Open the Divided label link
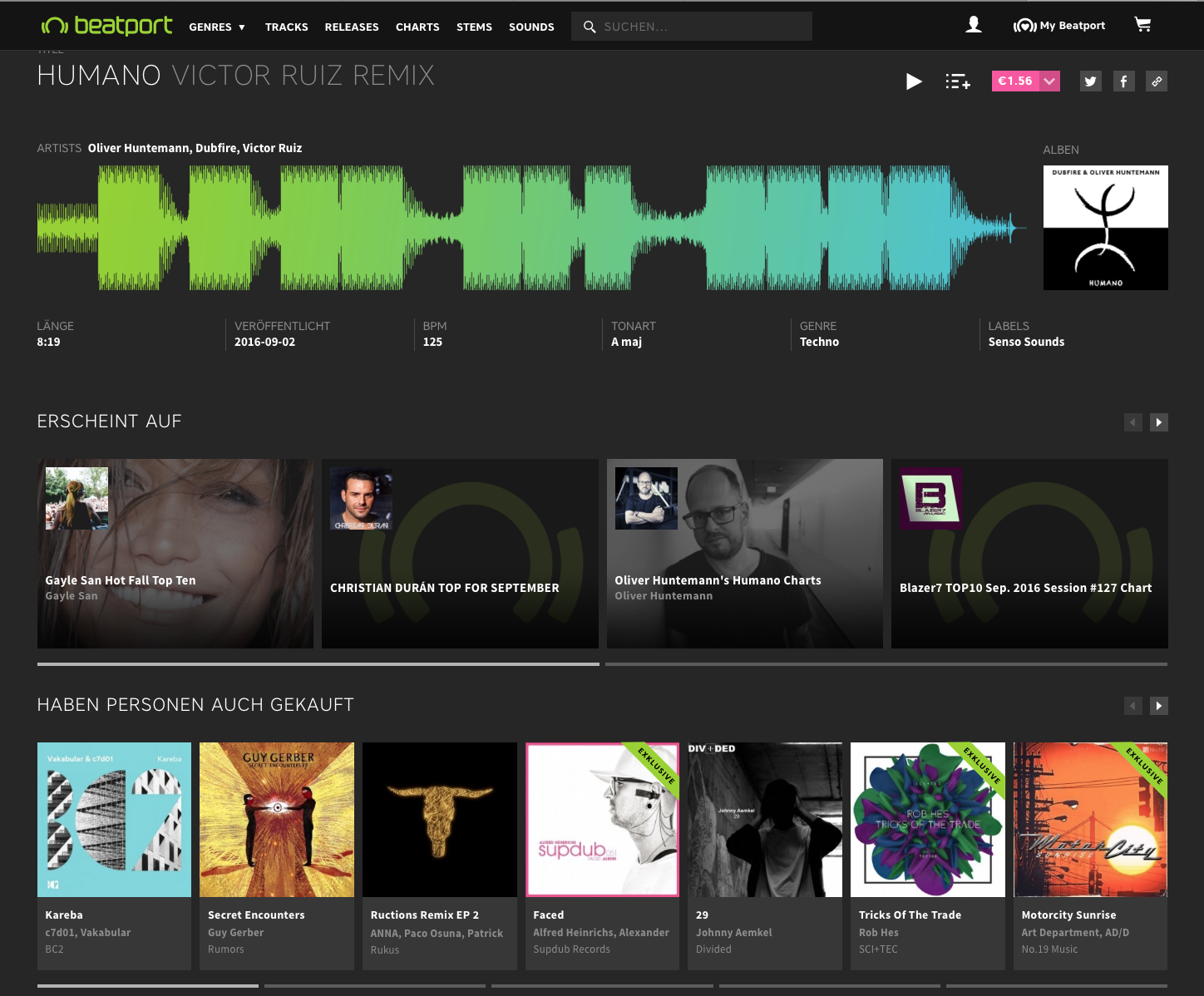 tap(713, 949)
